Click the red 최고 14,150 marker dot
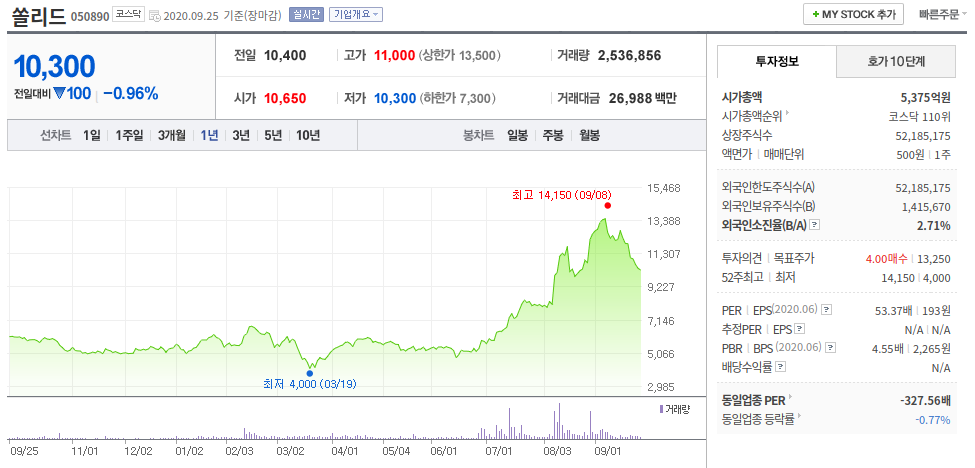The image size is (975, 468). pyautogui.click(x=608, y=206)
